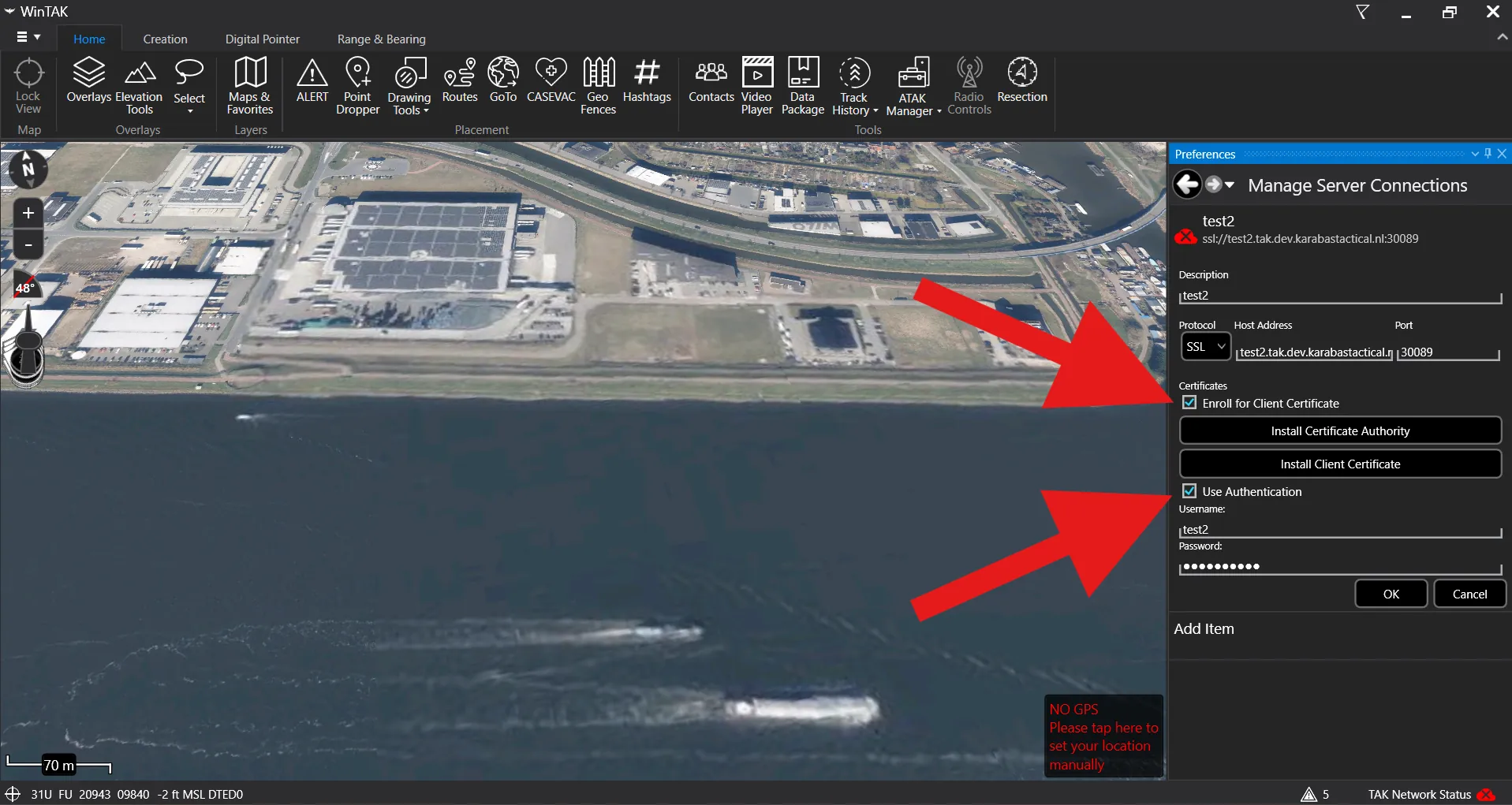Launch the GoTo tool
The width and height of the screenshot is (1512, 805).
point(503,80)
